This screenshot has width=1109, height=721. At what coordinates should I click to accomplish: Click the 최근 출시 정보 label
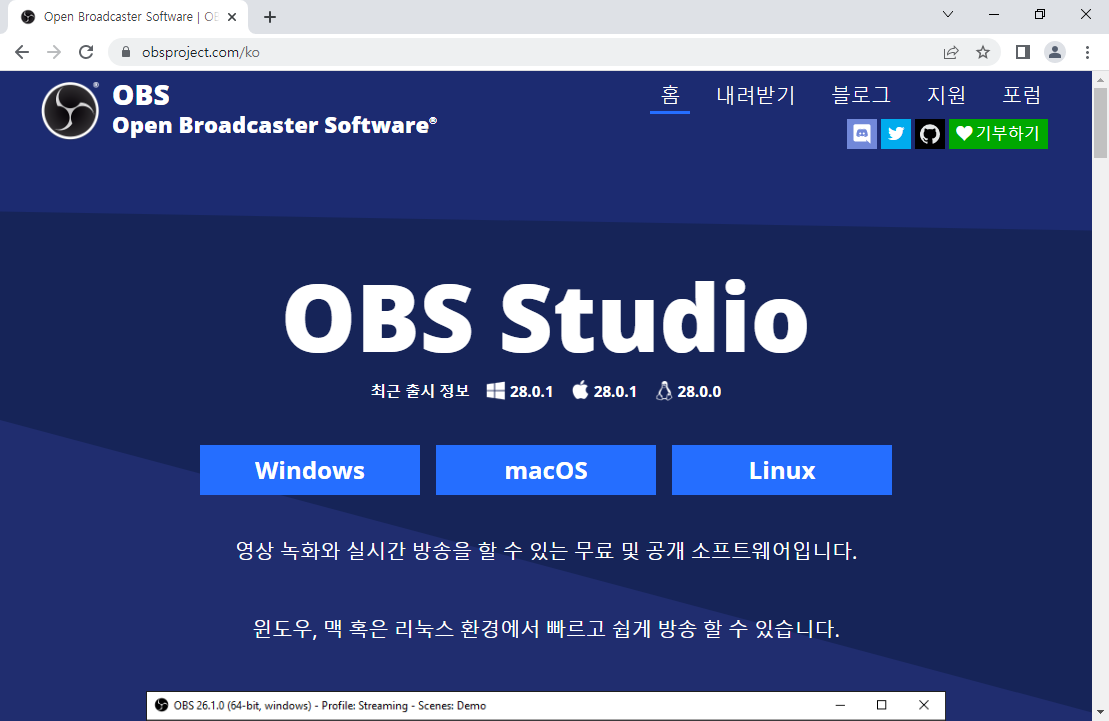420,391
